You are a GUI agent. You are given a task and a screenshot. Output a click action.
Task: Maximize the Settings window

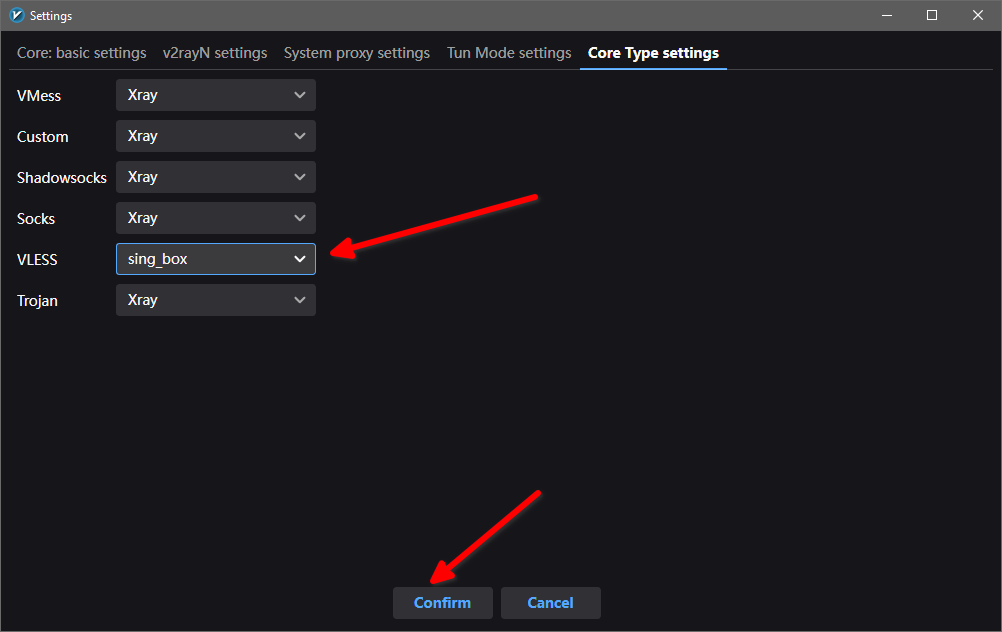point(932,15)
